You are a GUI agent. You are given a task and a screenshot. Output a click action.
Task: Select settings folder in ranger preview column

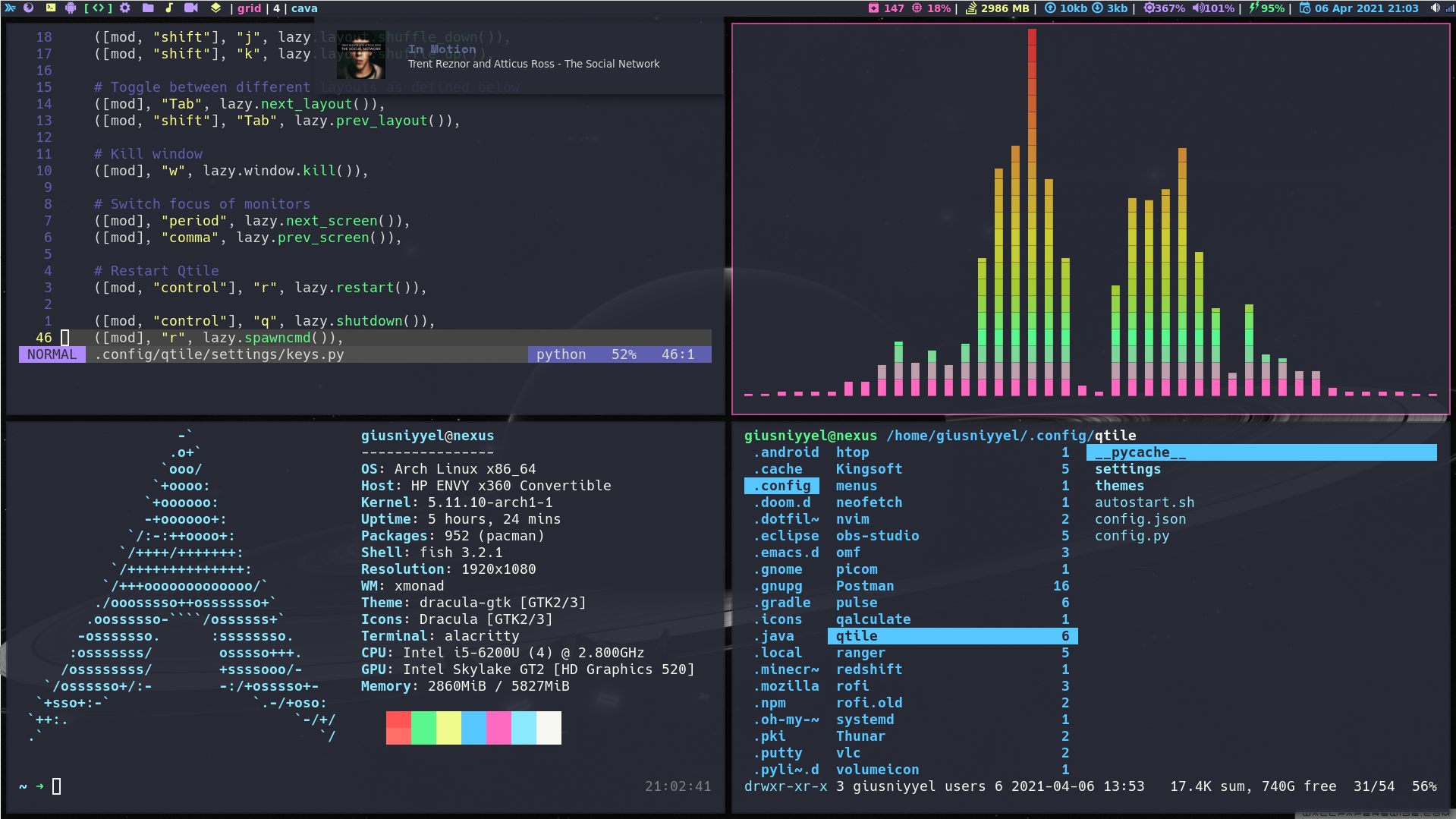click(x=1127, y=469)
